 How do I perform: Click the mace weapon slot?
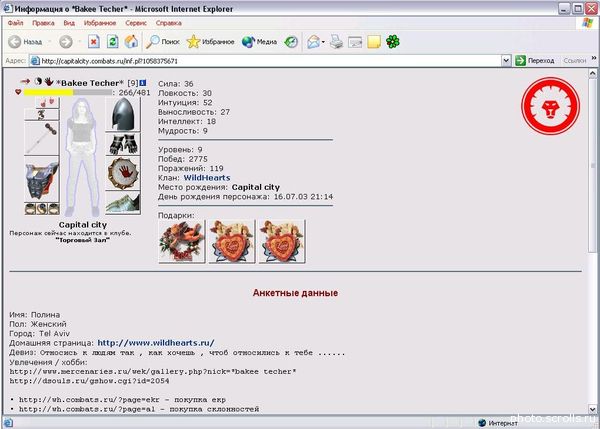42,138
